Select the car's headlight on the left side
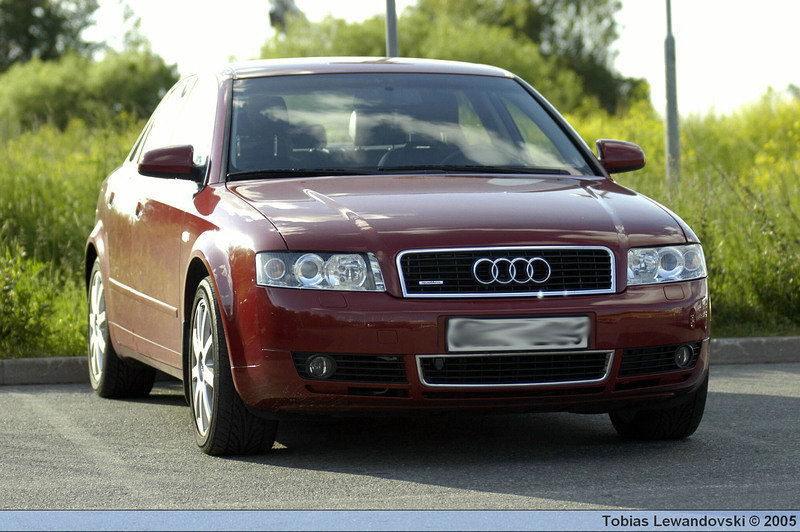800x532 pixels. point(318,270)
